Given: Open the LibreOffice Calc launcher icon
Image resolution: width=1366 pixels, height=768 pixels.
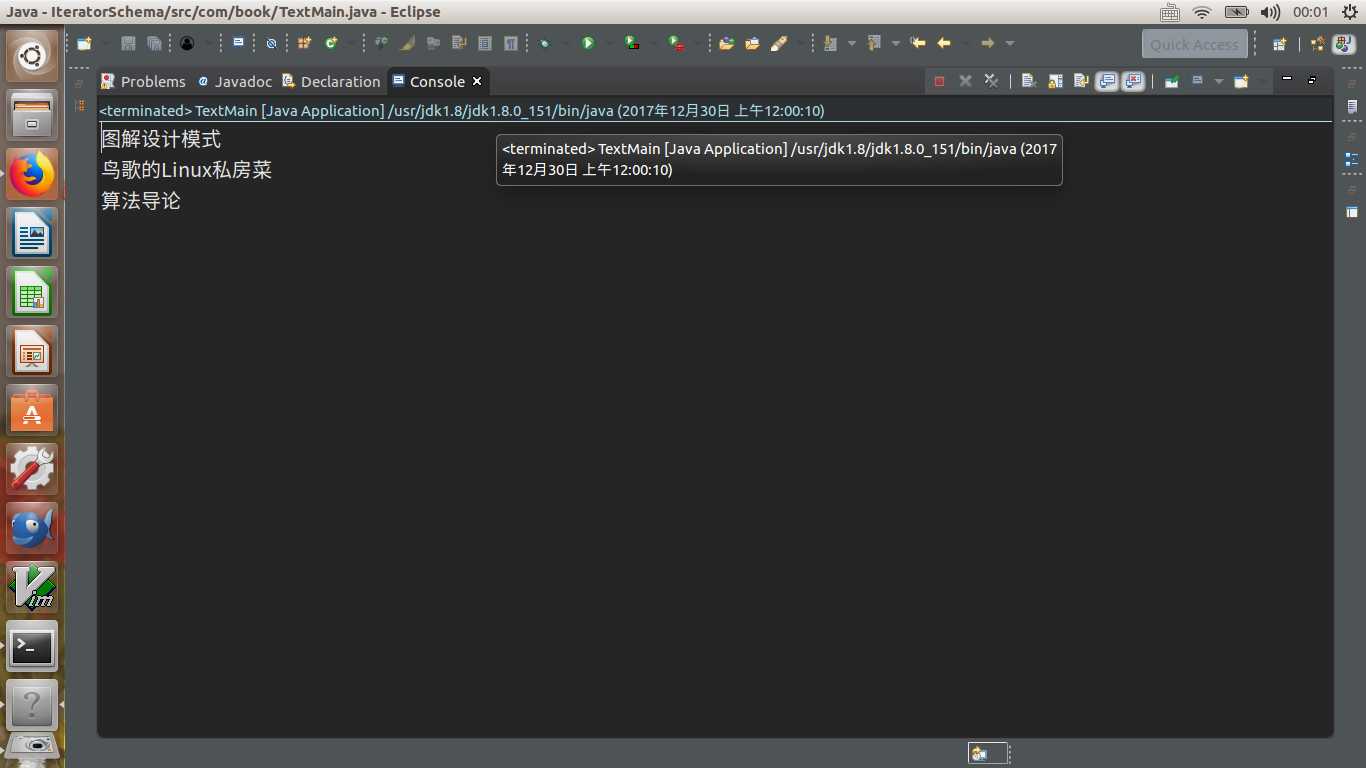Looking at the screenshot, I should click(x=32, y=293).
